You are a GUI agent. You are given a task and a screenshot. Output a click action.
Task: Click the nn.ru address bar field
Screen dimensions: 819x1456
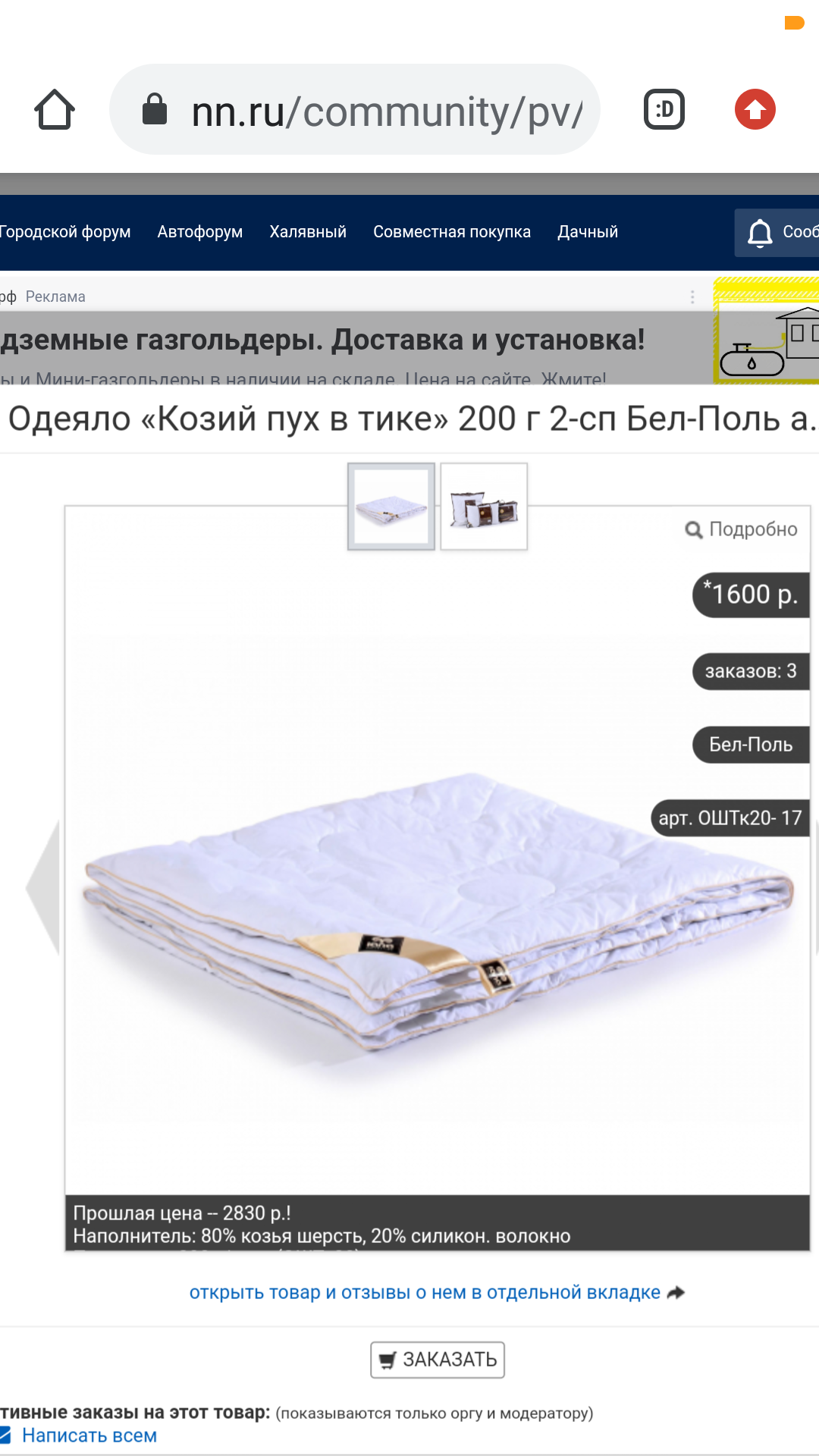(355, 109)
